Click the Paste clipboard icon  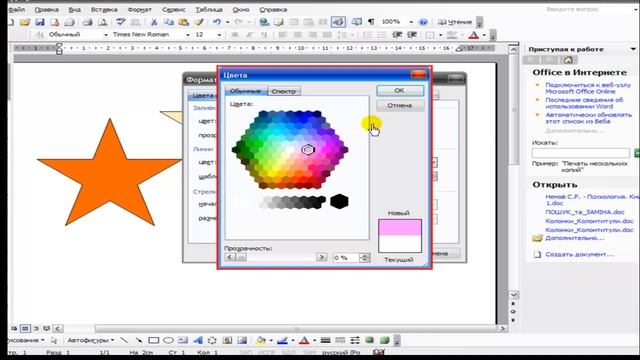click(184, 22)
